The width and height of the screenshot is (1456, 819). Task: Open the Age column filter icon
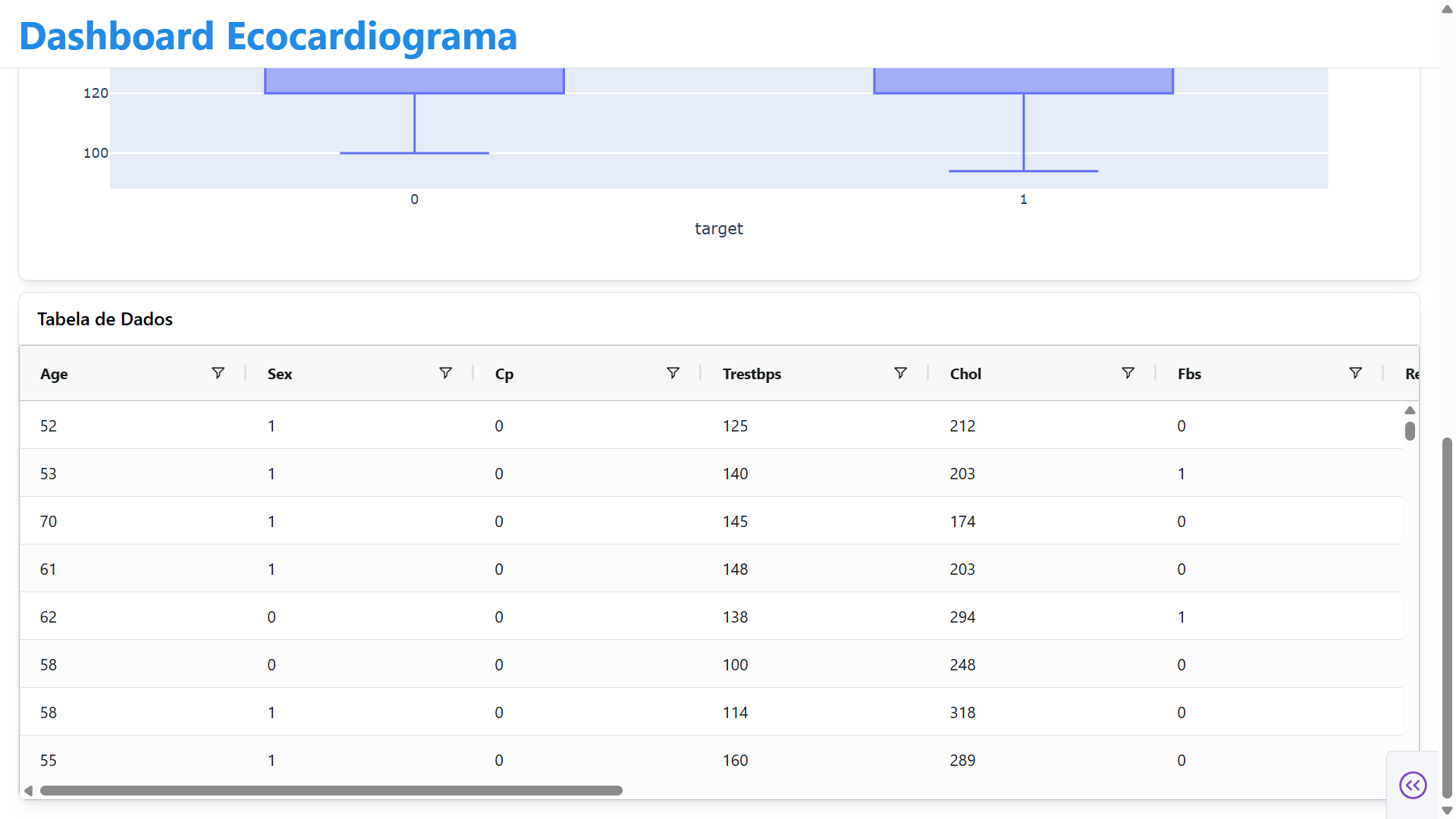(x=218, y=373)
